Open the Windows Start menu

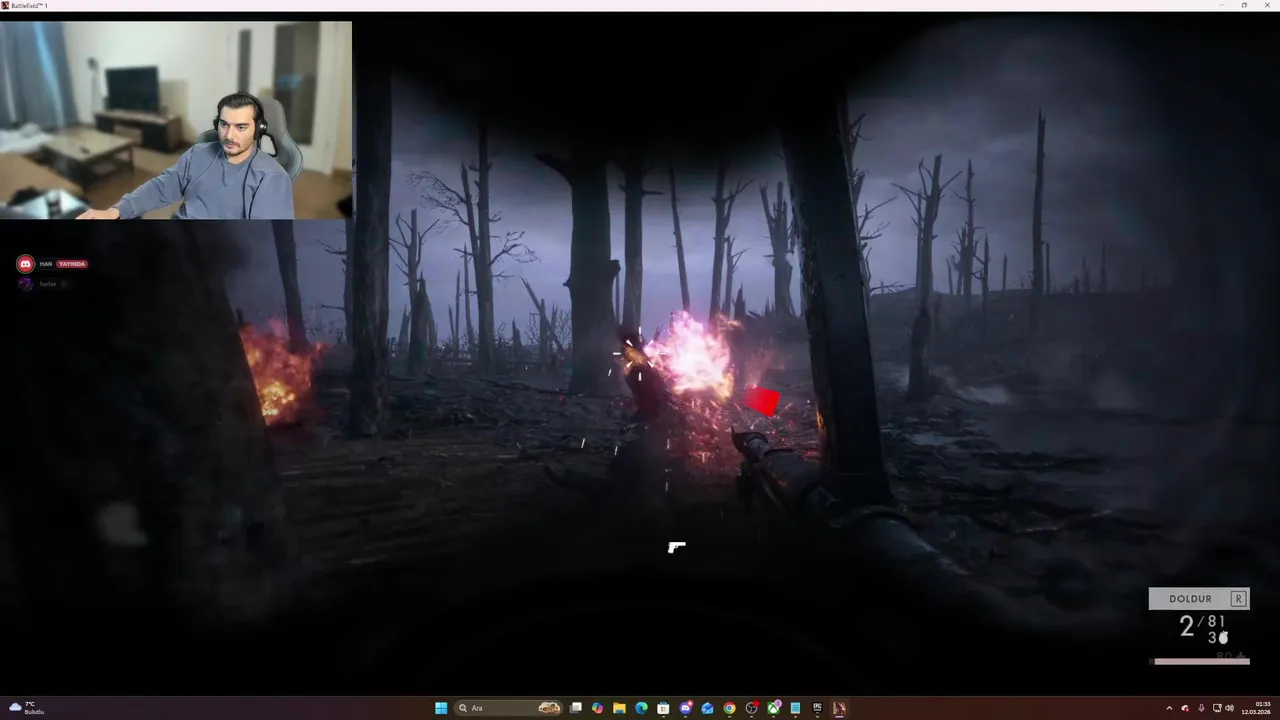(x=441, y=708)
